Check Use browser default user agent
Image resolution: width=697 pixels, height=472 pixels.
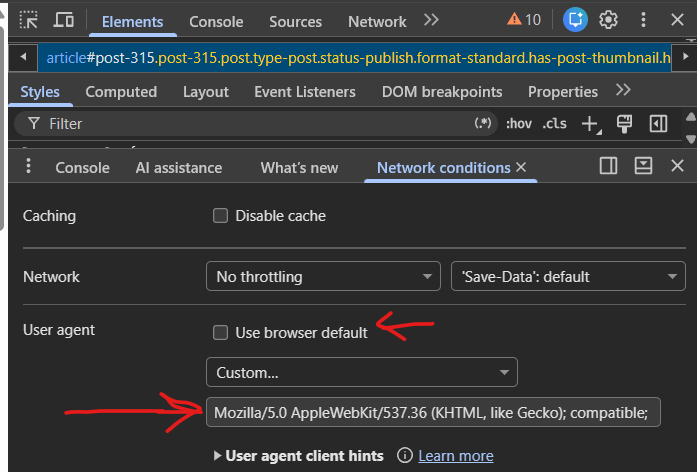click(x=220, y=332)
